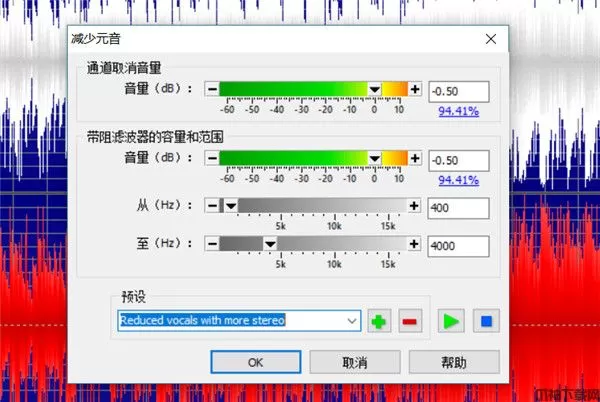Screen dimensions: 600x402
Task: Click the 至 (Hz) slider handle
Action: (x=270, y=244)
